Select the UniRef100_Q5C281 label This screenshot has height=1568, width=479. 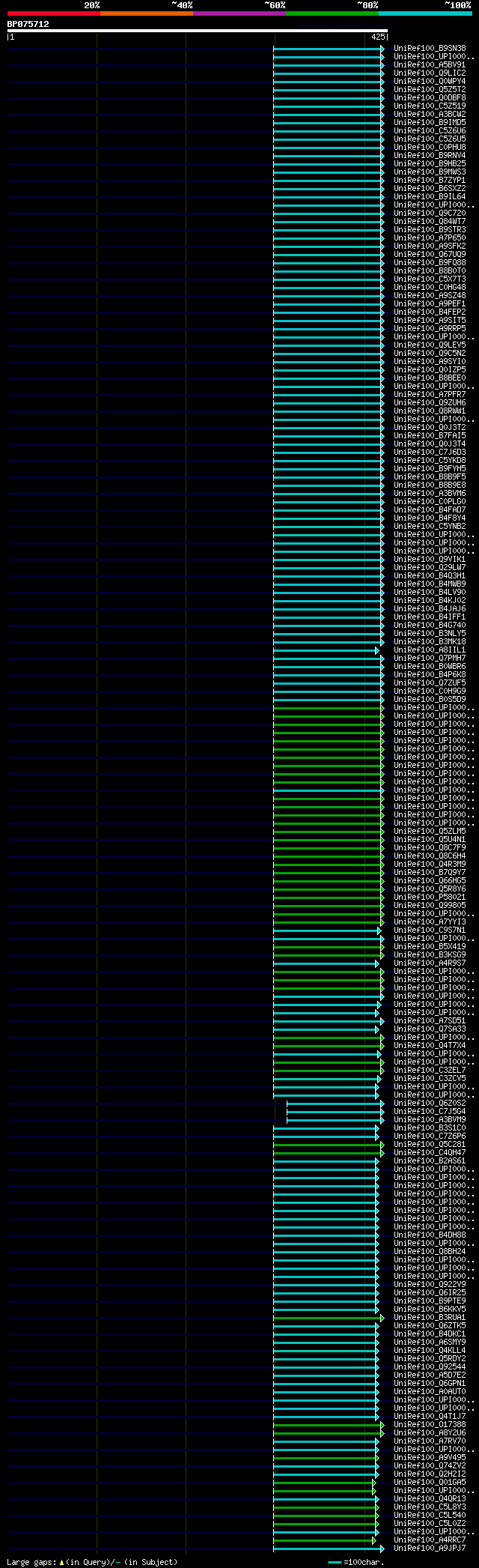pos(430,1145)
